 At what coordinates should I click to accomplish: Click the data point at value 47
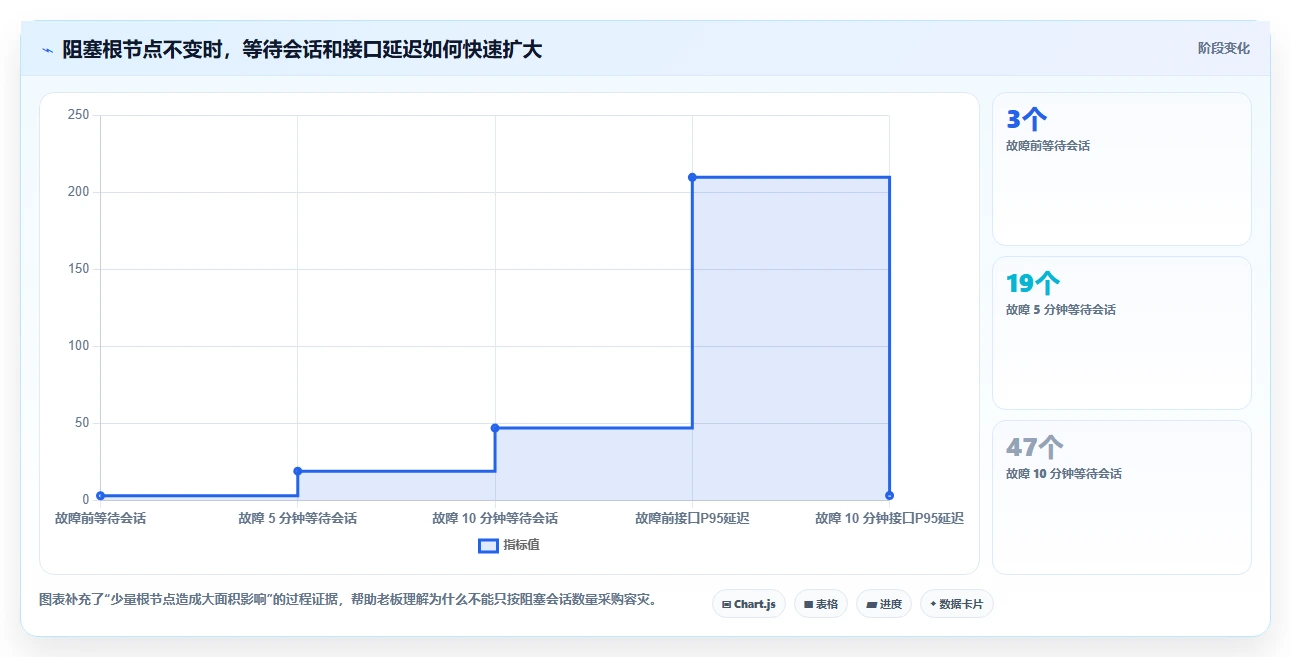coord(495,428)
